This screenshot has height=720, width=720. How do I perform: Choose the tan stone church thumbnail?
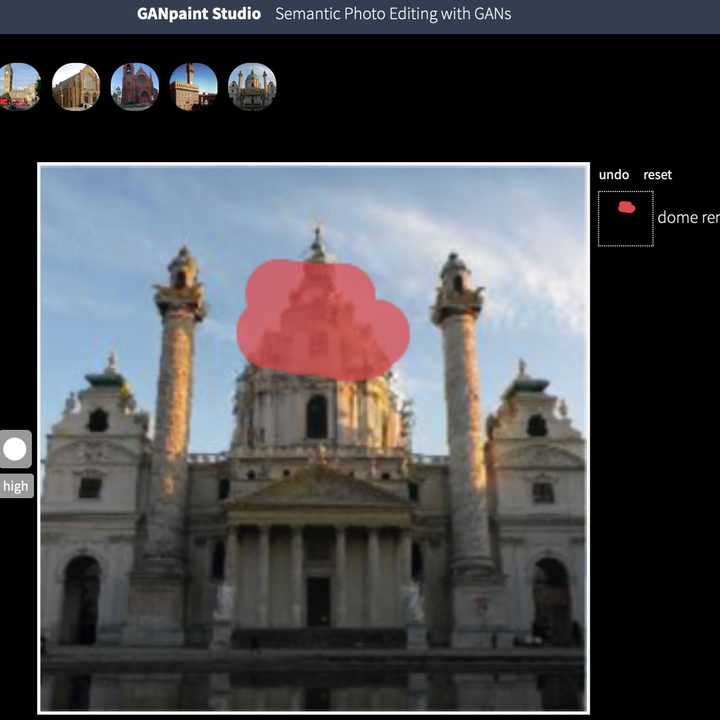pos(76,87)
